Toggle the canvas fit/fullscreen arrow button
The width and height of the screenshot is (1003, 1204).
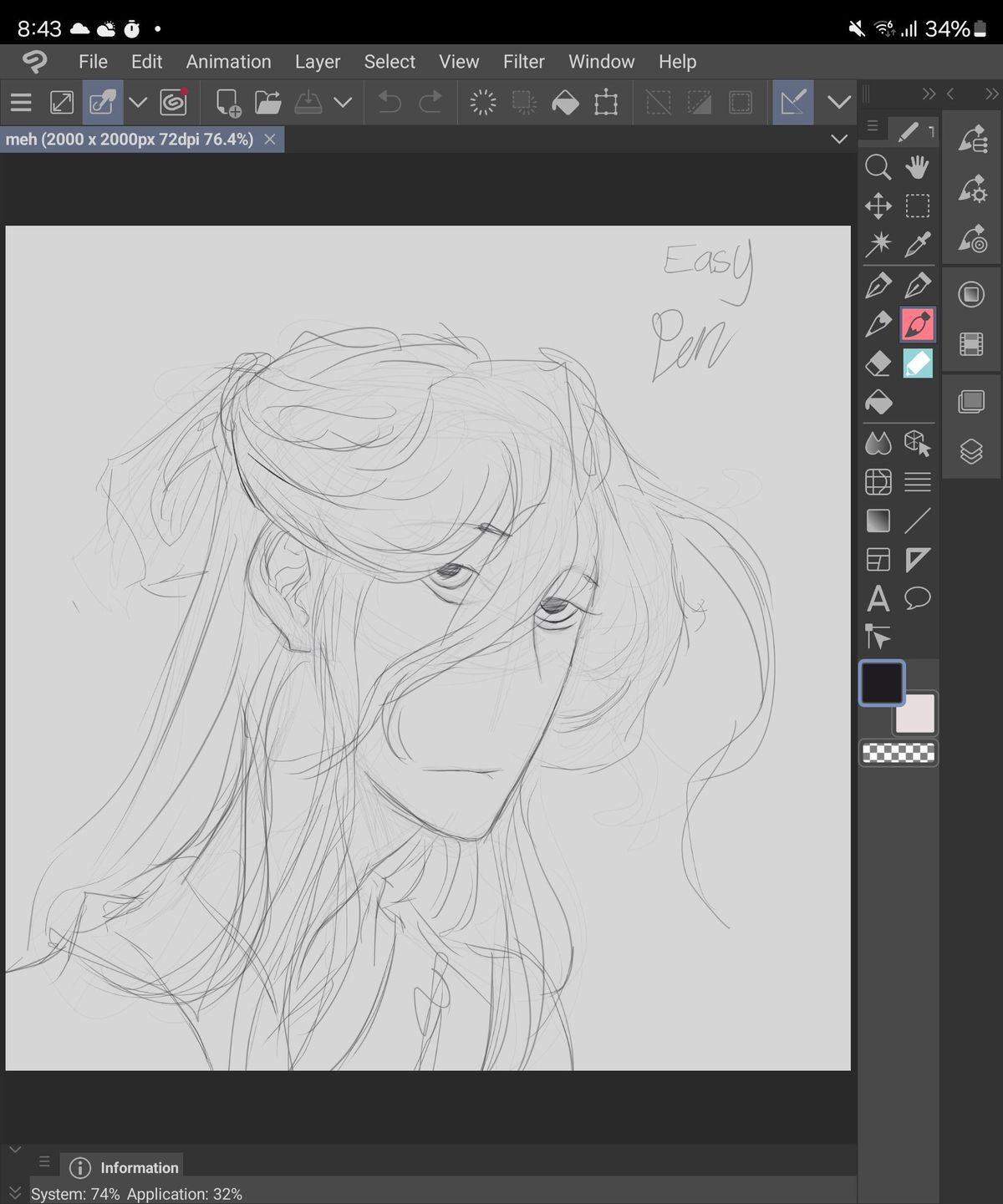coord(62,103)
